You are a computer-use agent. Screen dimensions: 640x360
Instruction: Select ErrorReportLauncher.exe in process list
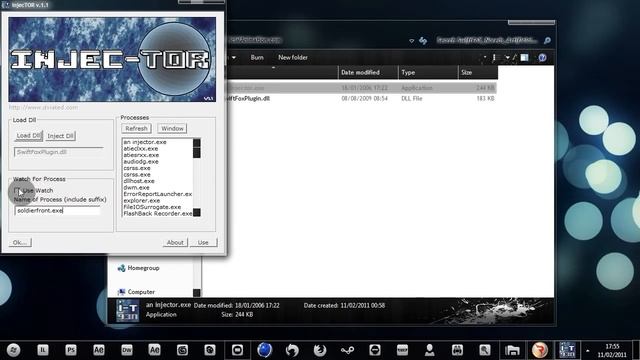(x=158, y=194)
